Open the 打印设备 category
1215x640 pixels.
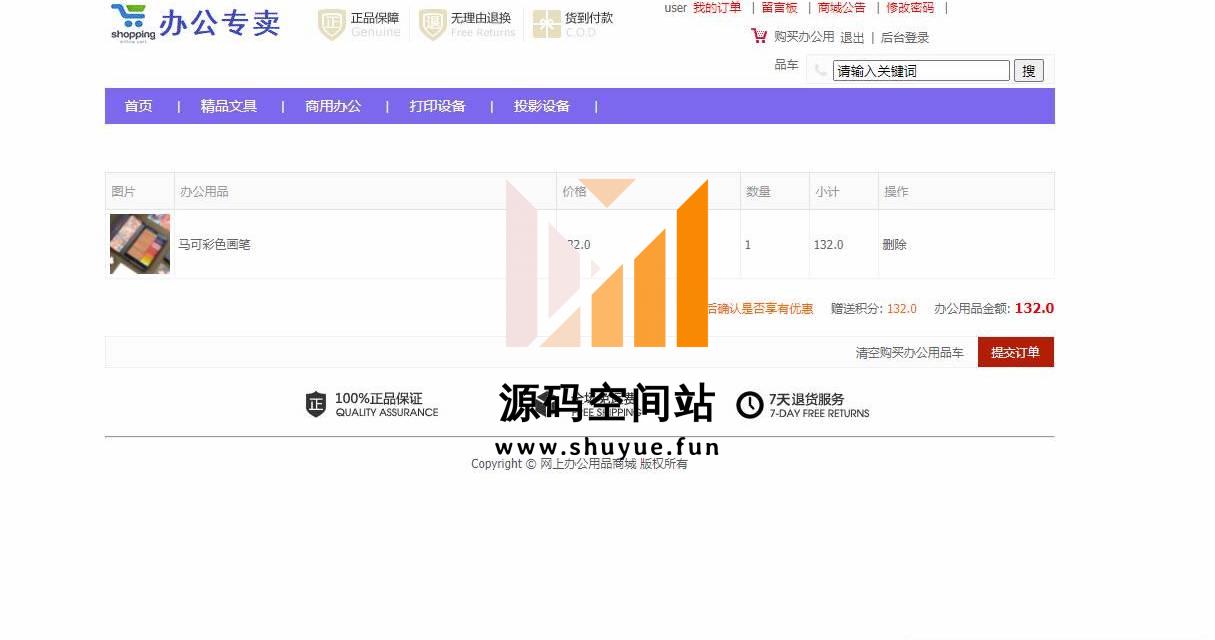pyautogui.click(x=437, y=106)
